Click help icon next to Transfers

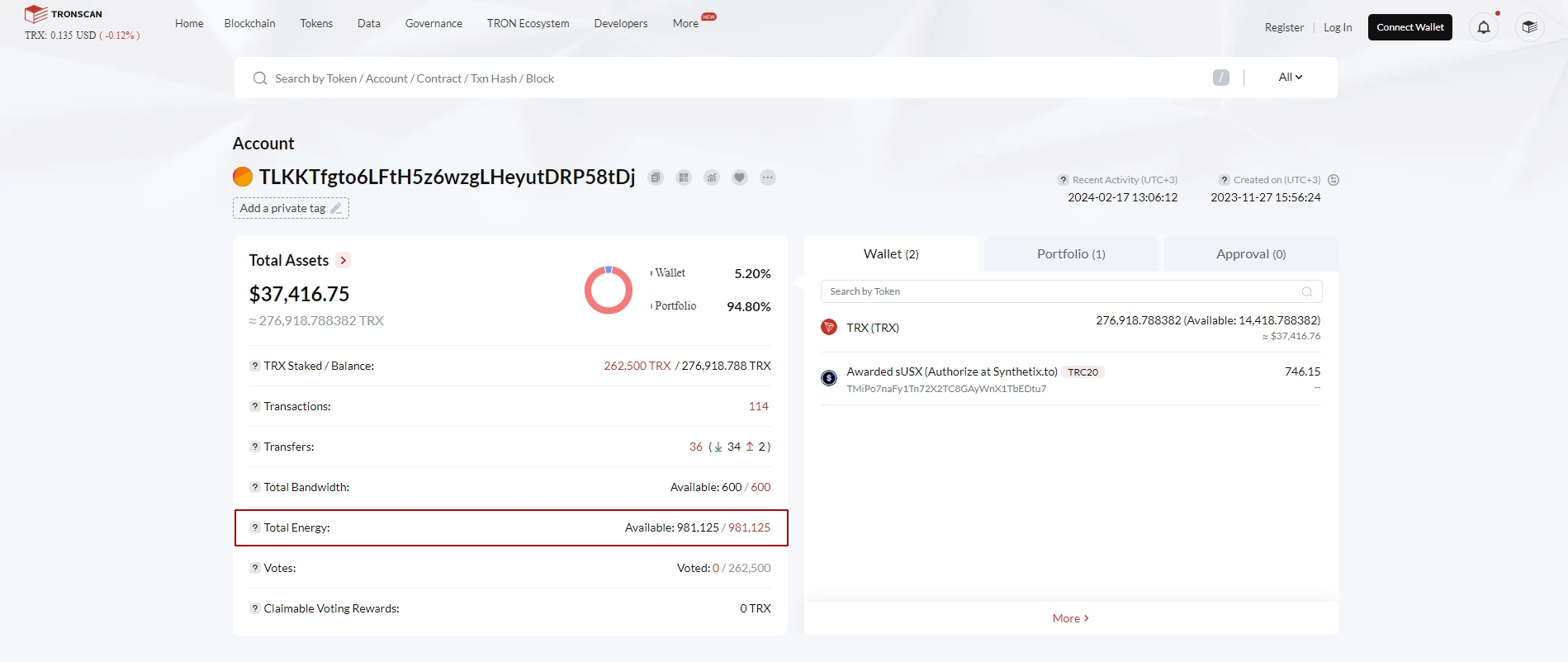coord(255,447)
